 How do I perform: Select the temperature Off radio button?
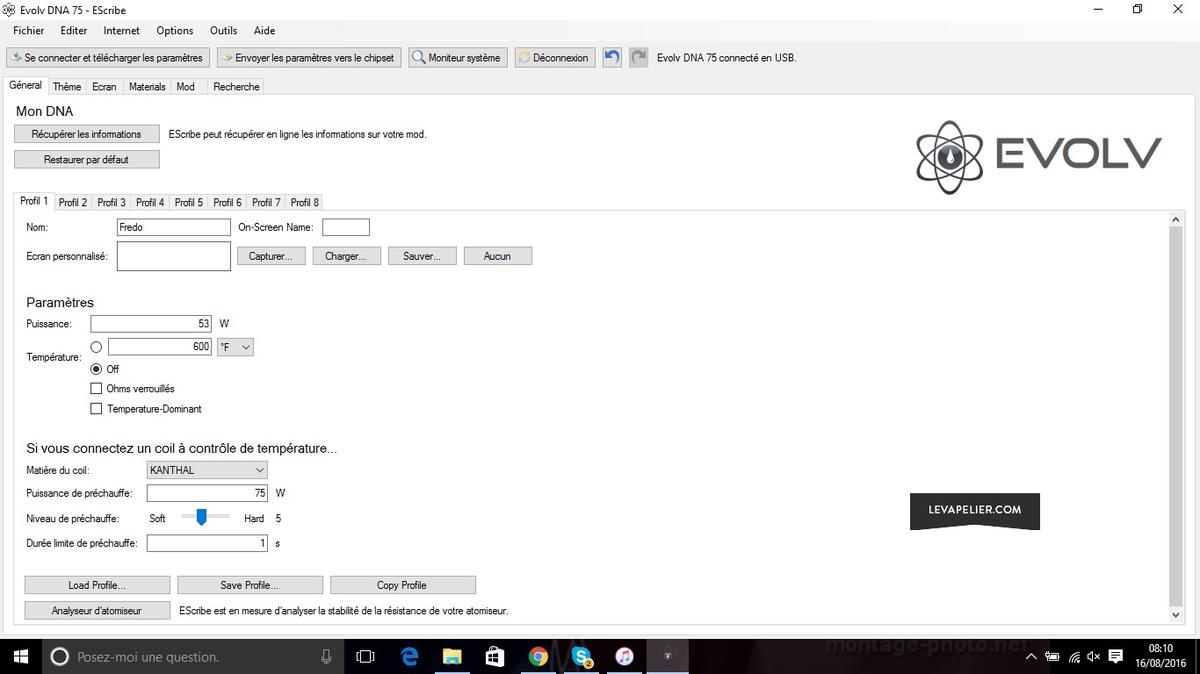[x=96, y=369]
